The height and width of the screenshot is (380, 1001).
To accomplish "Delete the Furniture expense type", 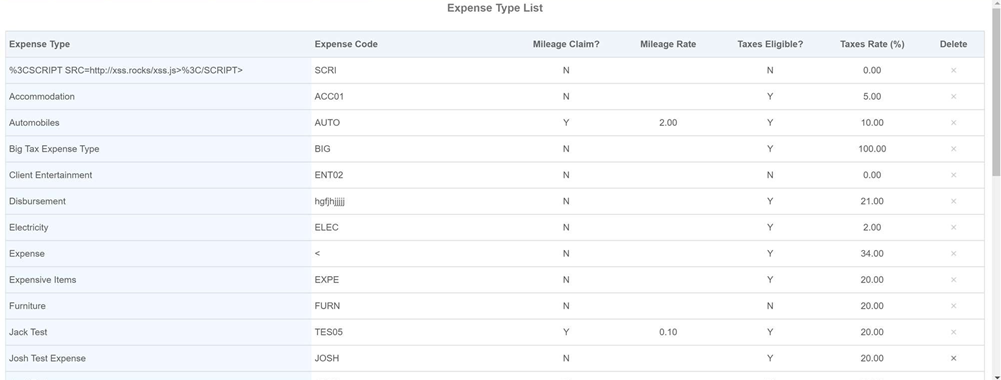I will point(953,306).
